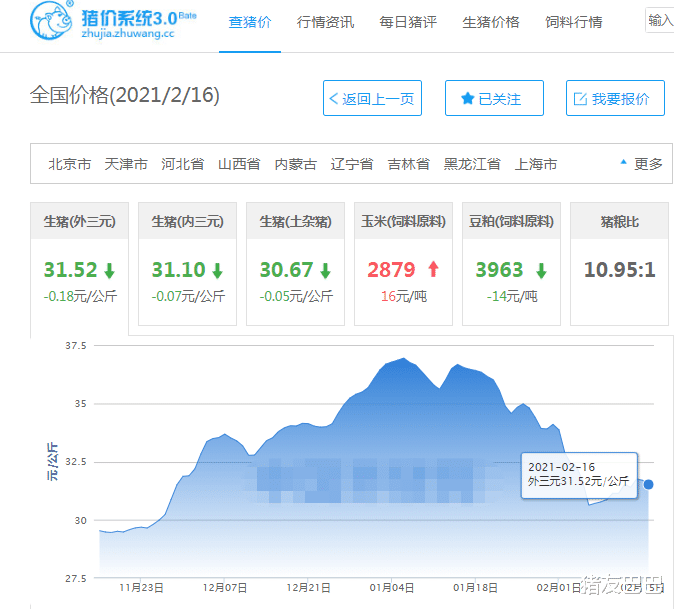Image resolution: width=674 pixels, height=609 pixels.
Task: Click the blue data point on the chart
Action: (648, 484)
